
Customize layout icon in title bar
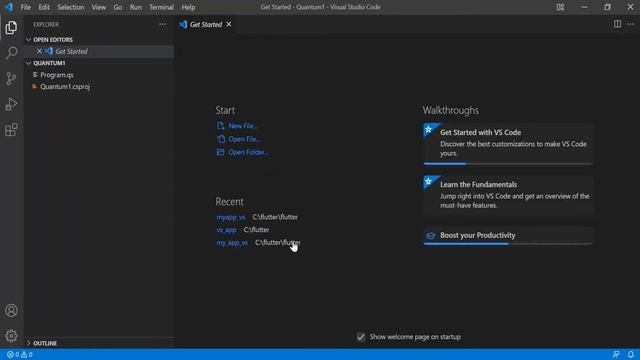coord(560,7)
